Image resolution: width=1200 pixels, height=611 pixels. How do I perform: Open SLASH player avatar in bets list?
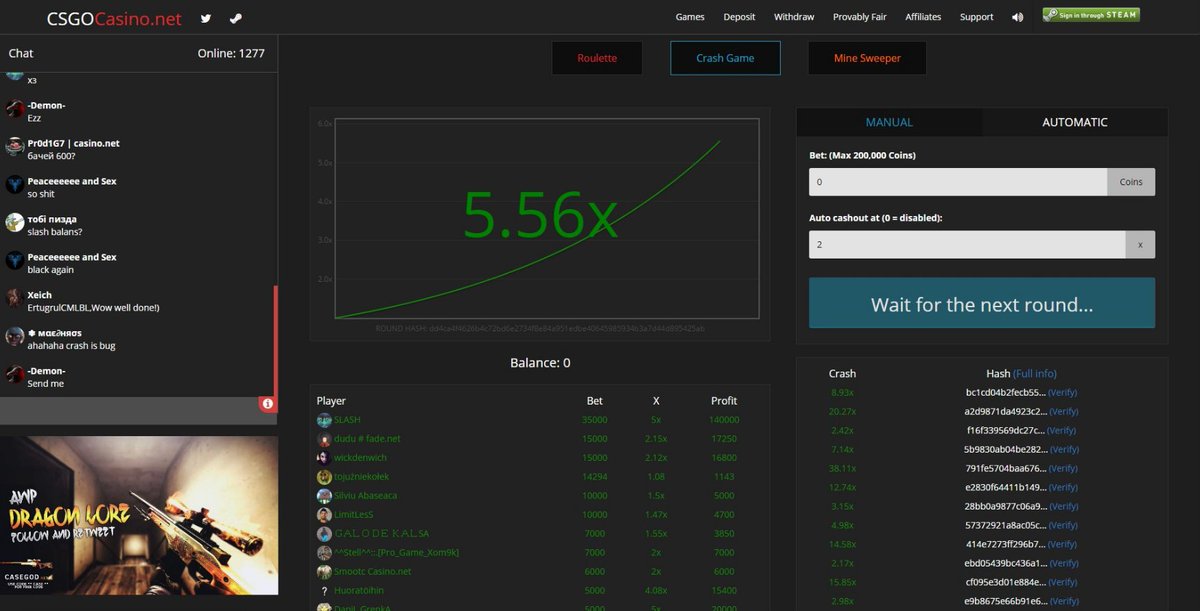click(x=324, y=420)
